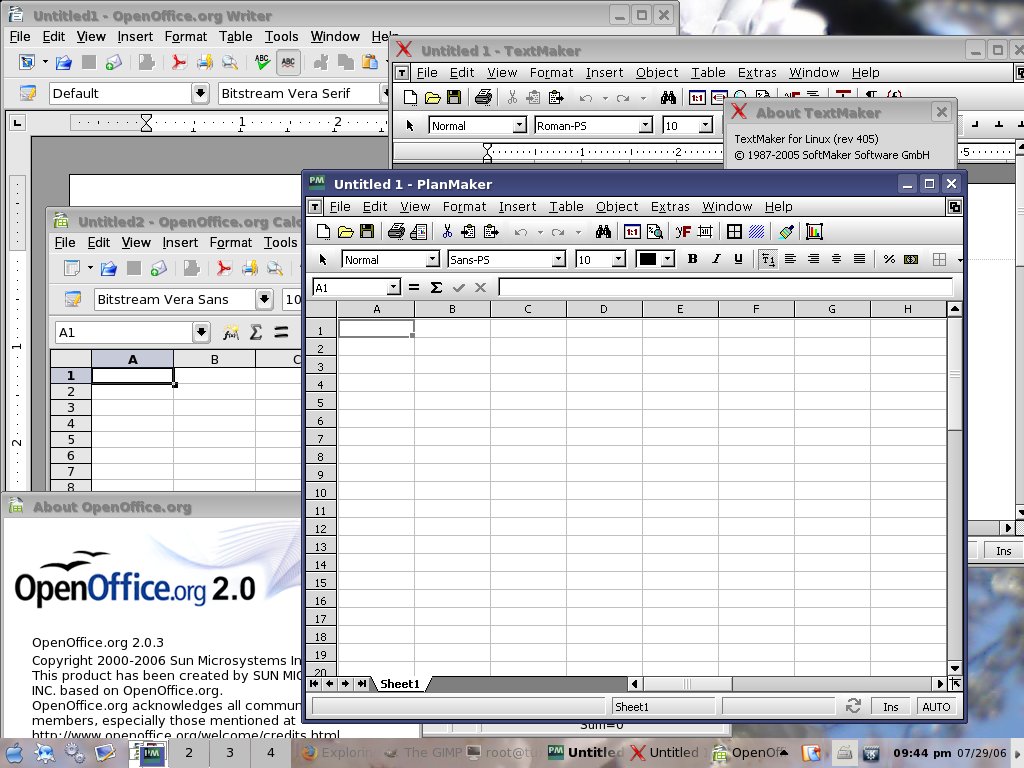Click Open file icon in PlanMaker toolbar

pyautogui.click(x=345, y=231)
